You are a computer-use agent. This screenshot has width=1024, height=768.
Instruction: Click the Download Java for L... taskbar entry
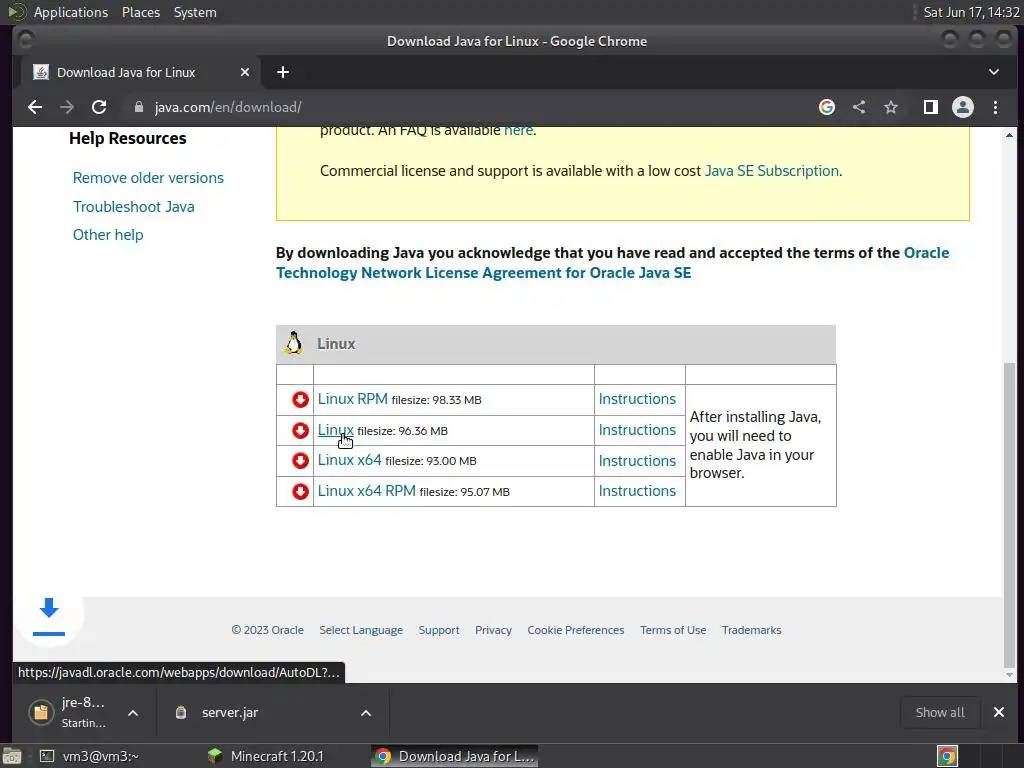click(455, 756)
